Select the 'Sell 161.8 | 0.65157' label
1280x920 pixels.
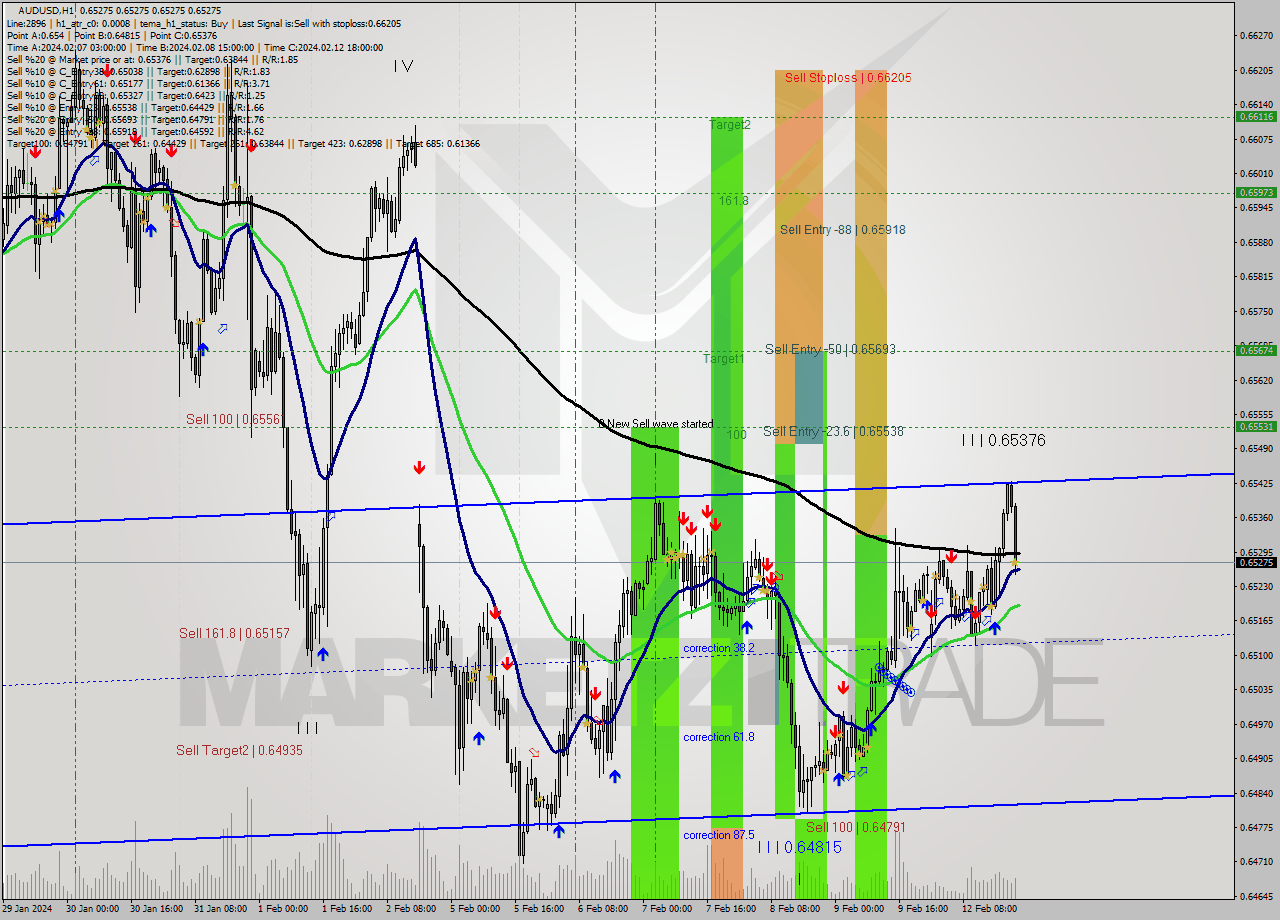[234, 633]
